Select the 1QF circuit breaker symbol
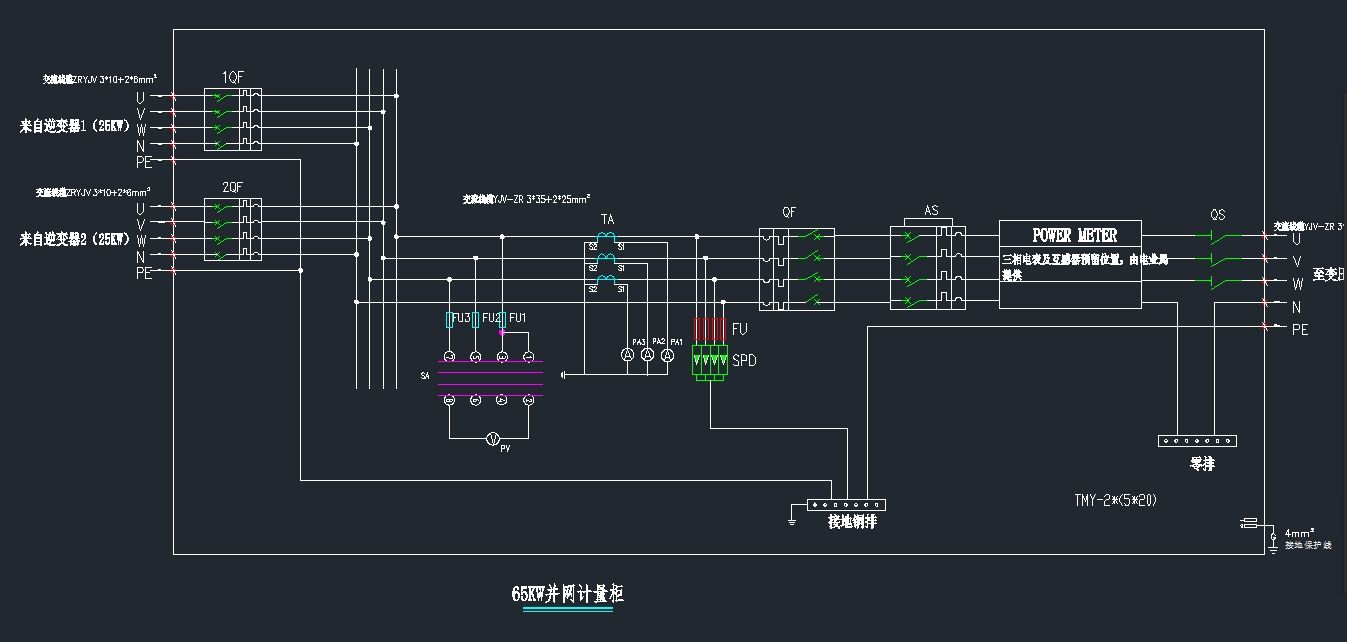This screenshot has height=642, width=1347. pyautogui.click(x=232, y=121)
